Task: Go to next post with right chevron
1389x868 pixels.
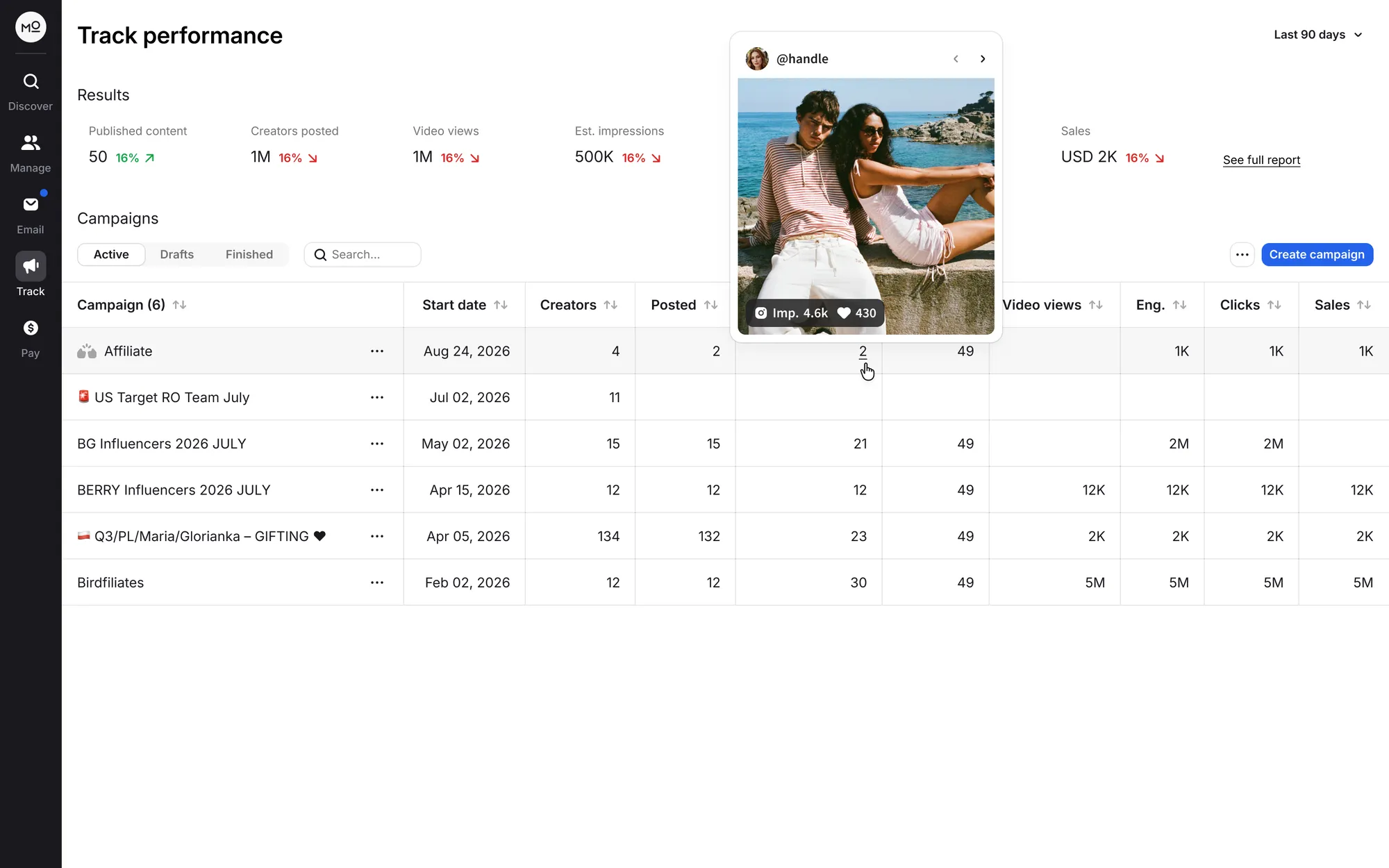Action: point(983,59)
